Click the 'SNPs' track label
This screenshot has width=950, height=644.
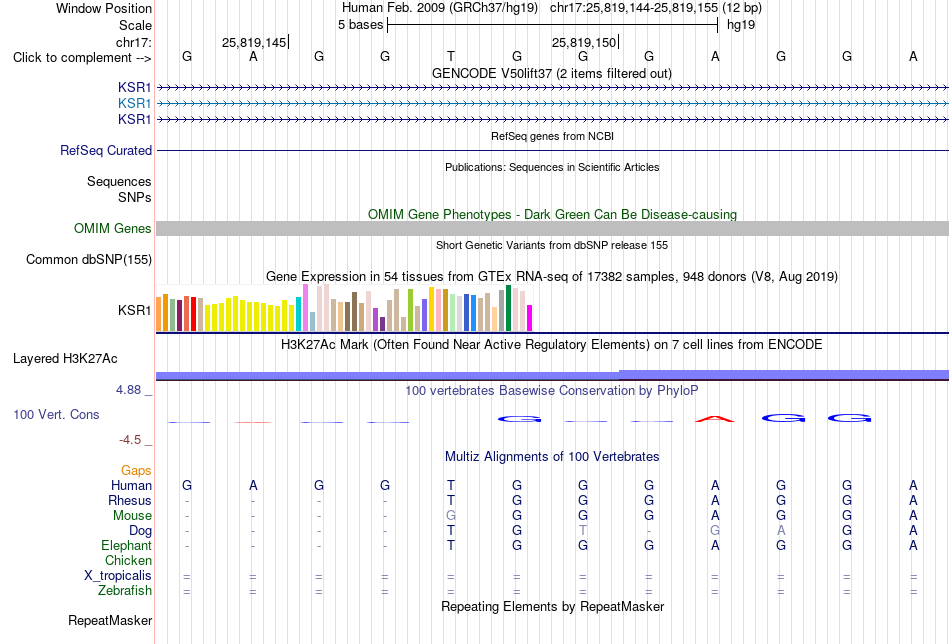click(x=135, y=198)
